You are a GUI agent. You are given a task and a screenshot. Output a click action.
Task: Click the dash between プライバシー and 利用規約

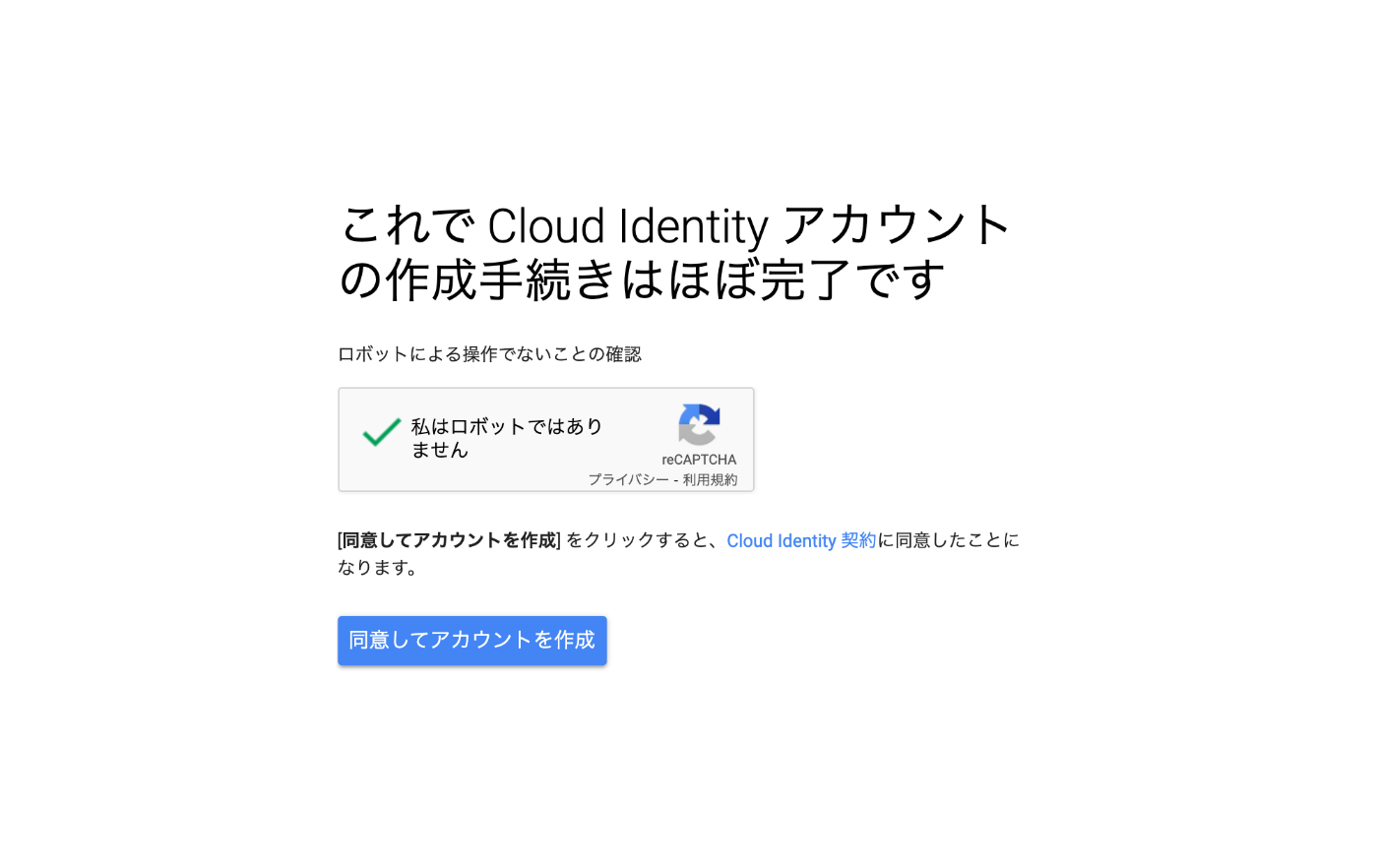tap(676, 480)
